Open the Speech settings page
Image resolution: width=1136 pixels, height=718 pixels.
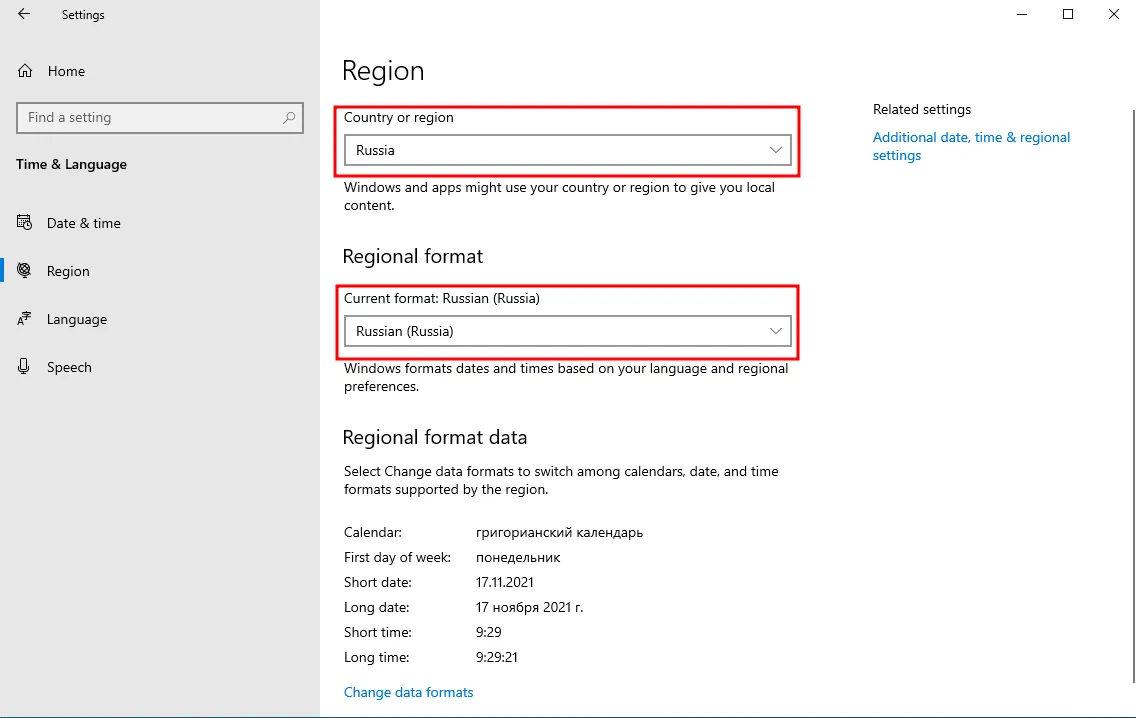pyautogui.click(x=69, y=367)
